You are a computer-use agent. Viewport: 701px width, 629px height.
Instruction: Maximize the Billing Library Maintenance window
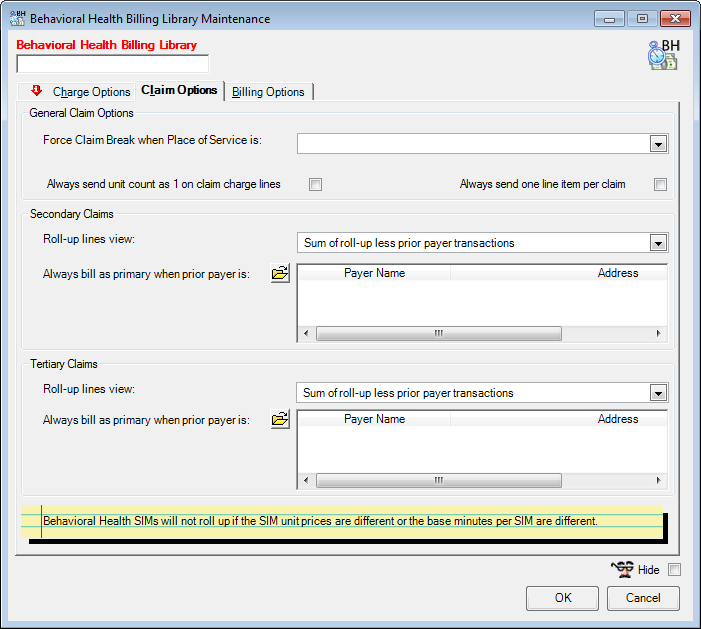tap(642, 19)
